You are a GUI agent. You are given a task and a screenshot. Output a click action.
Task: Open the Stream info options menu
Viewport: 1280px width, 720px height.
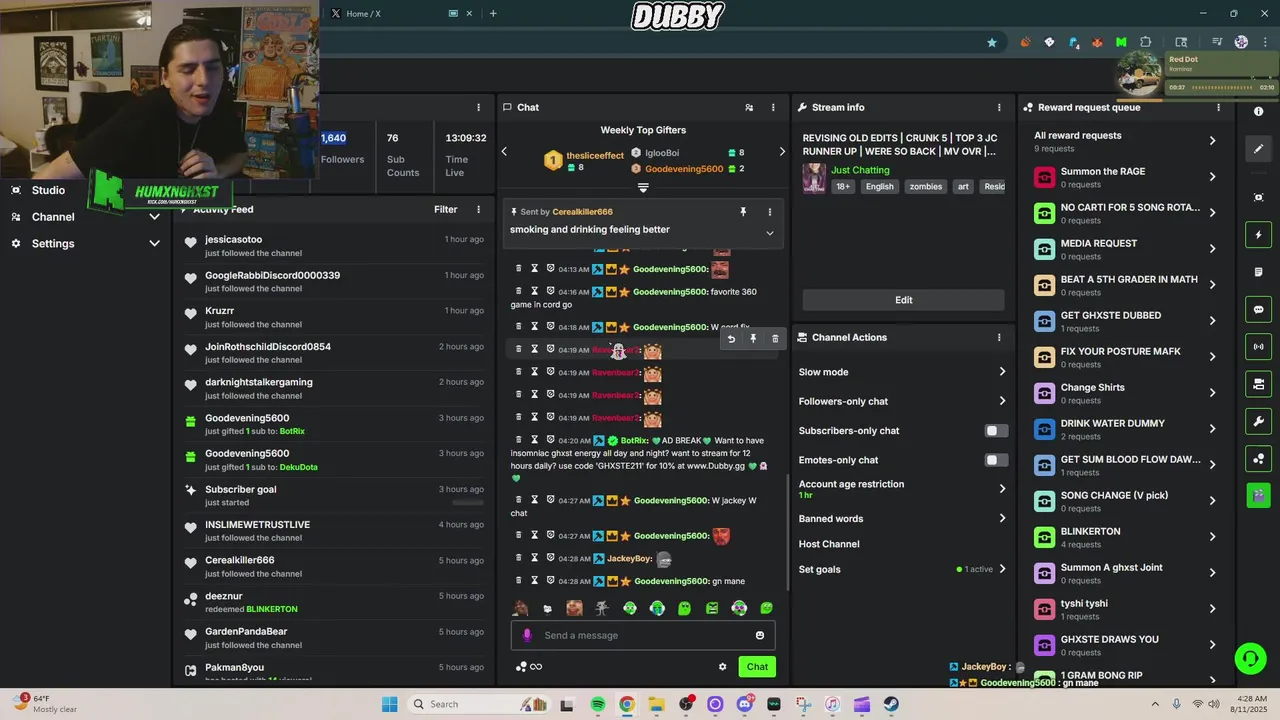point(999,107)
